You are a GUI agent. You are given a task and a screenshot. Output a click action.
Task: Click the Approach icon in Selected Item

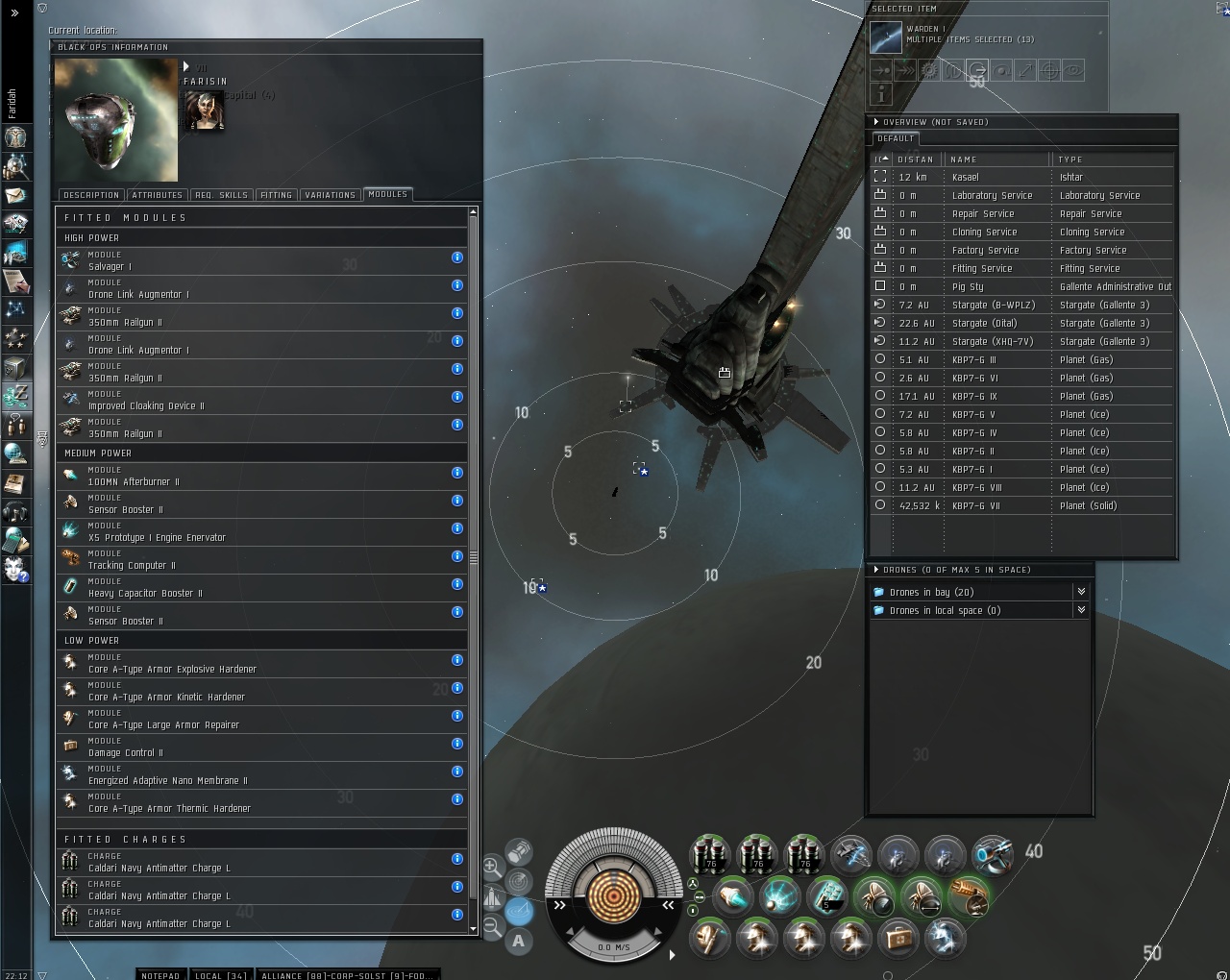click(881, 70)
